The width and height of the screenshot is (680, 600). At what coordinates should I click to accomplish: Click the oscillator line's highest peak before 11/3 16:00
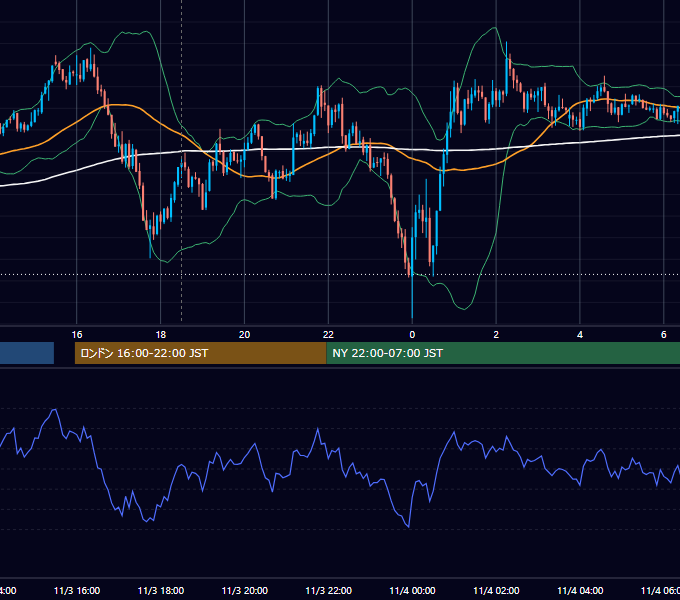[x=55, y=409]
